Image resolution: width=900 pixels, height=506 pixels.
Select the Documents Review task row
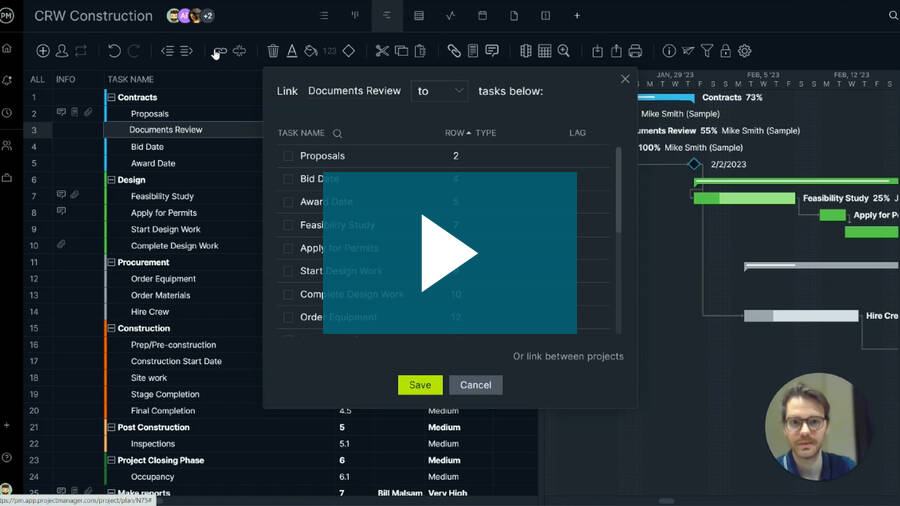pyautogui.click(x=165, y=130)
